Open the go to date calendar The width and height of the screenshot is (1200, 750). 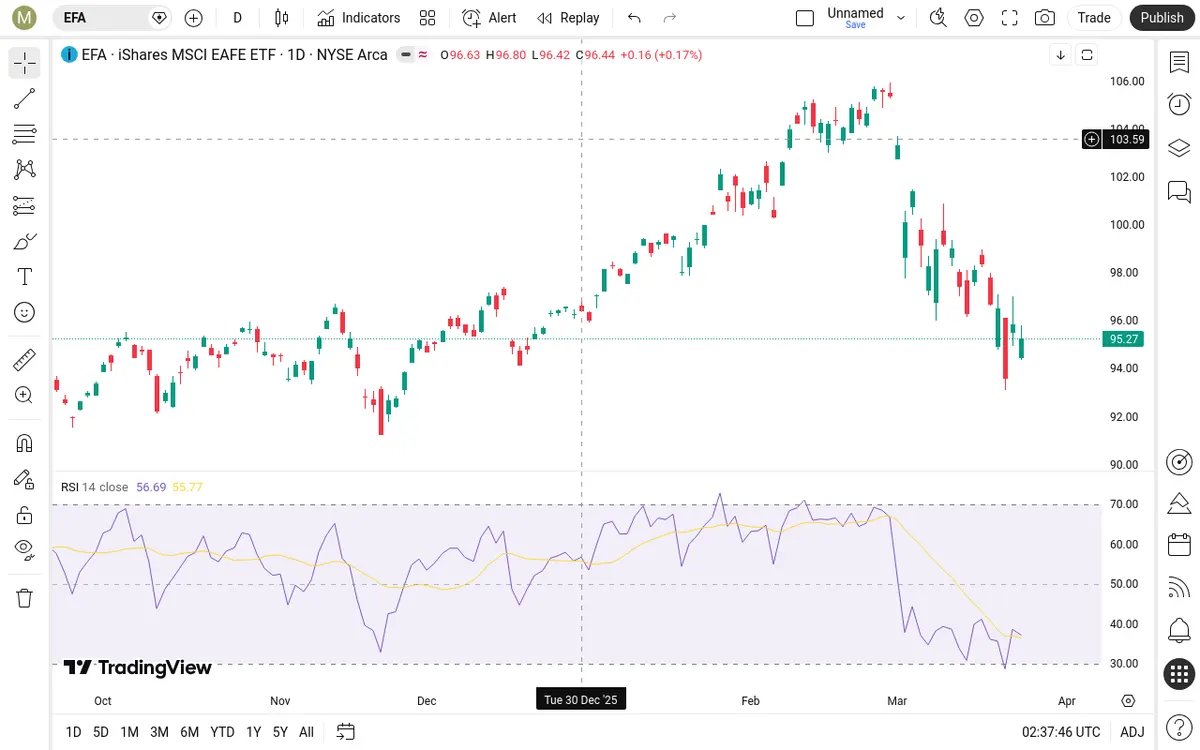click(346, 732)
